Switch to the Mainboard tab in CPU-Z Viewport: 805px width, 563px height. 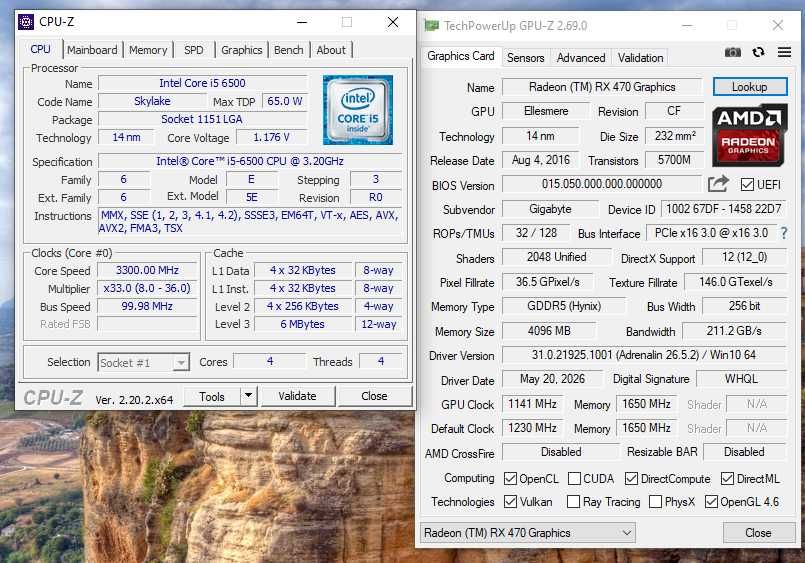click(92, 50)
